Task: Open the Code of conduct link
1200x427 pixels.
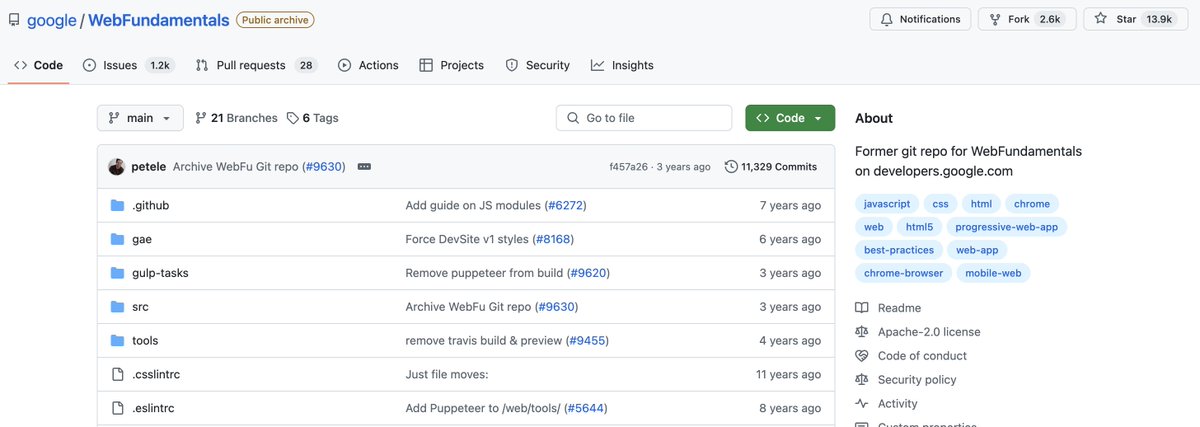Action: [911, 356]
